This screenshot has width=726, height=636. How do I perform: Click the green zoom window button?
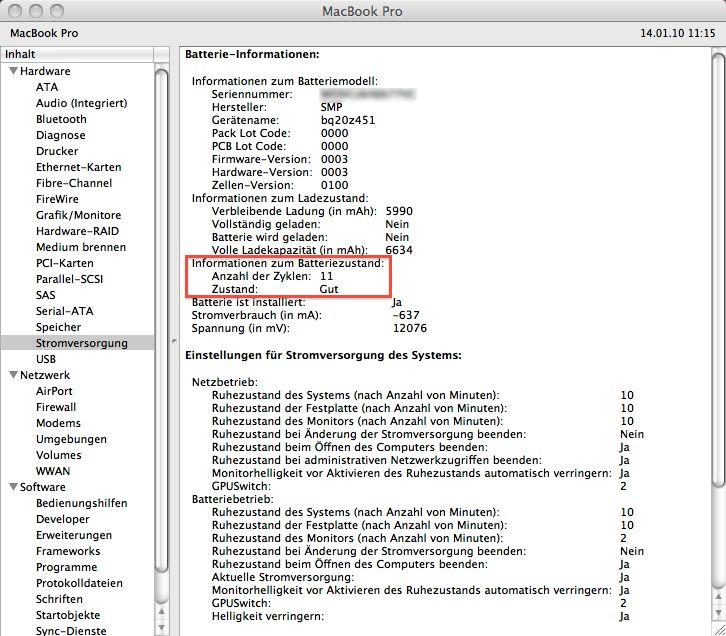coord(57,11)
